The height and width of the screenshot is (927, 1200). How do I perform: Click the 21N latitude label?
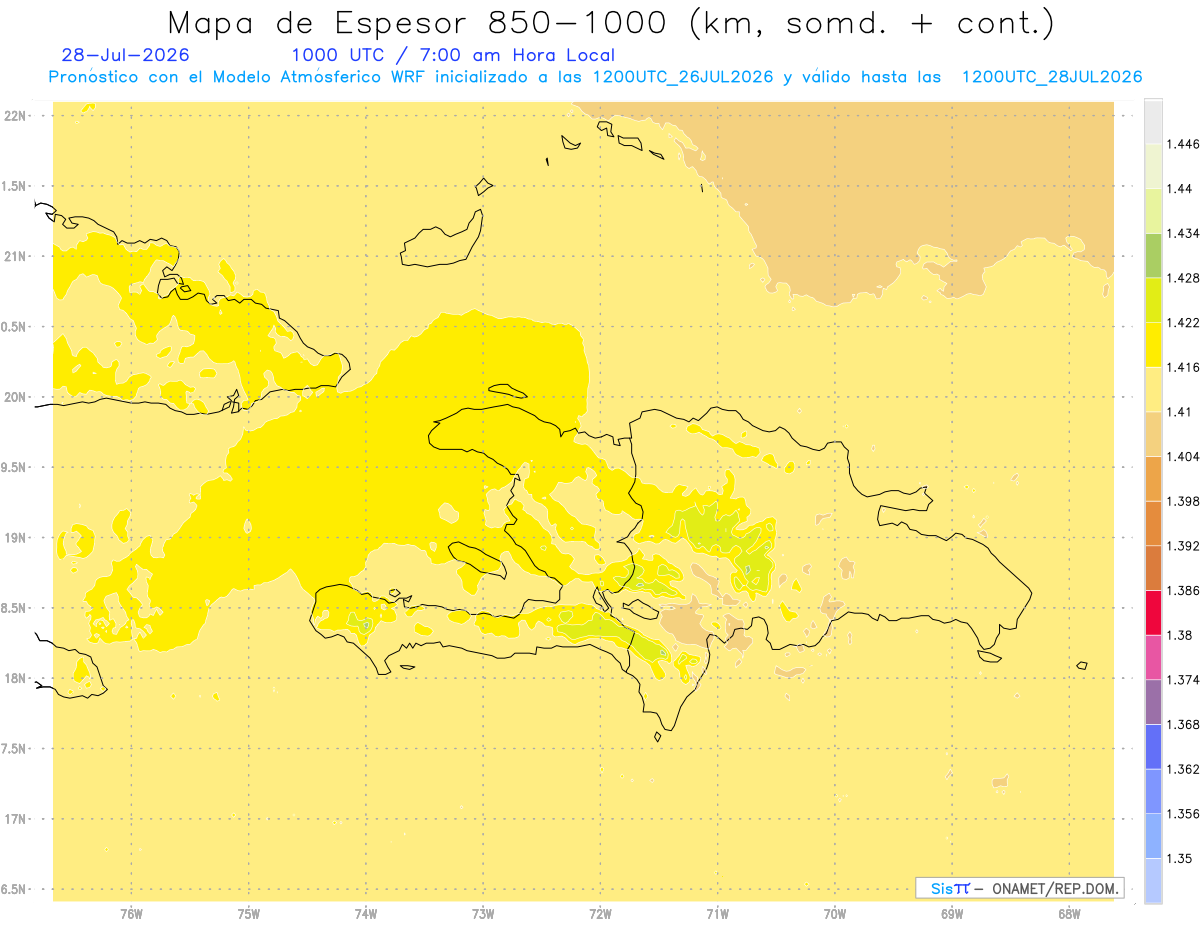(x=16, y=257)
